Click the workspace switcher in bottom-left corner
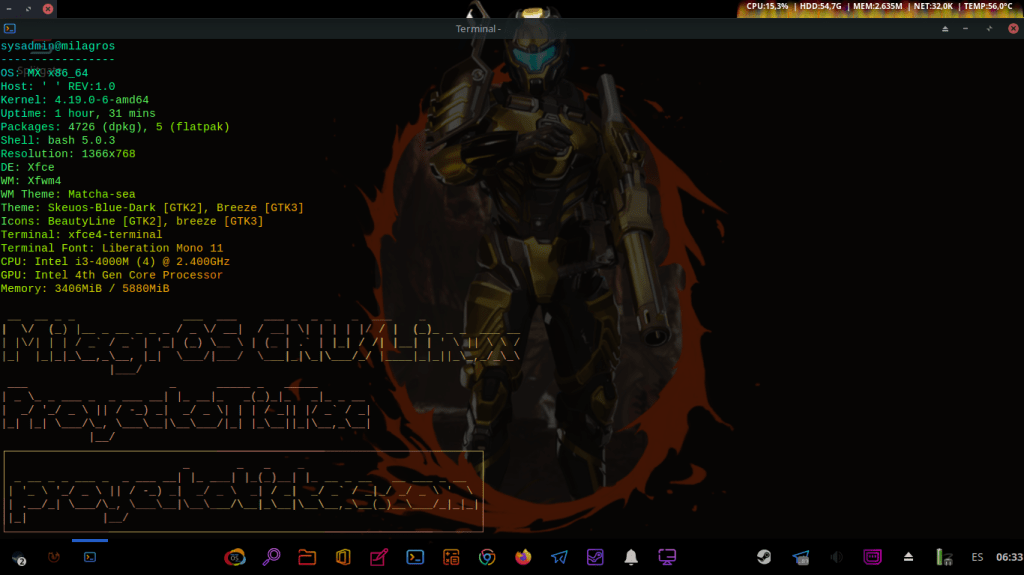 [18, 557]
